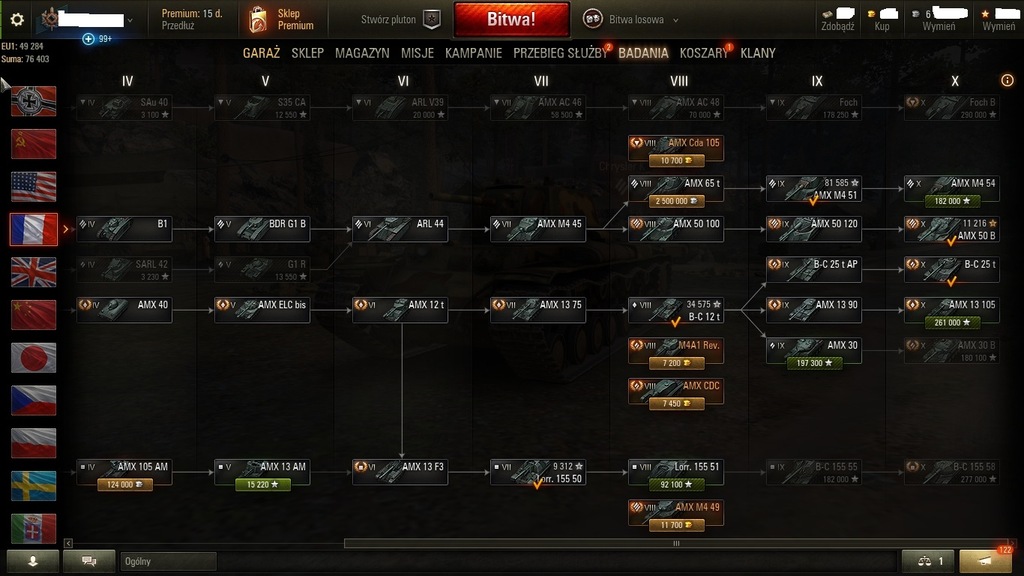Open the contacts icon at bottom left
Screen dimensions: 1024x576
click(x=33, y=561)
